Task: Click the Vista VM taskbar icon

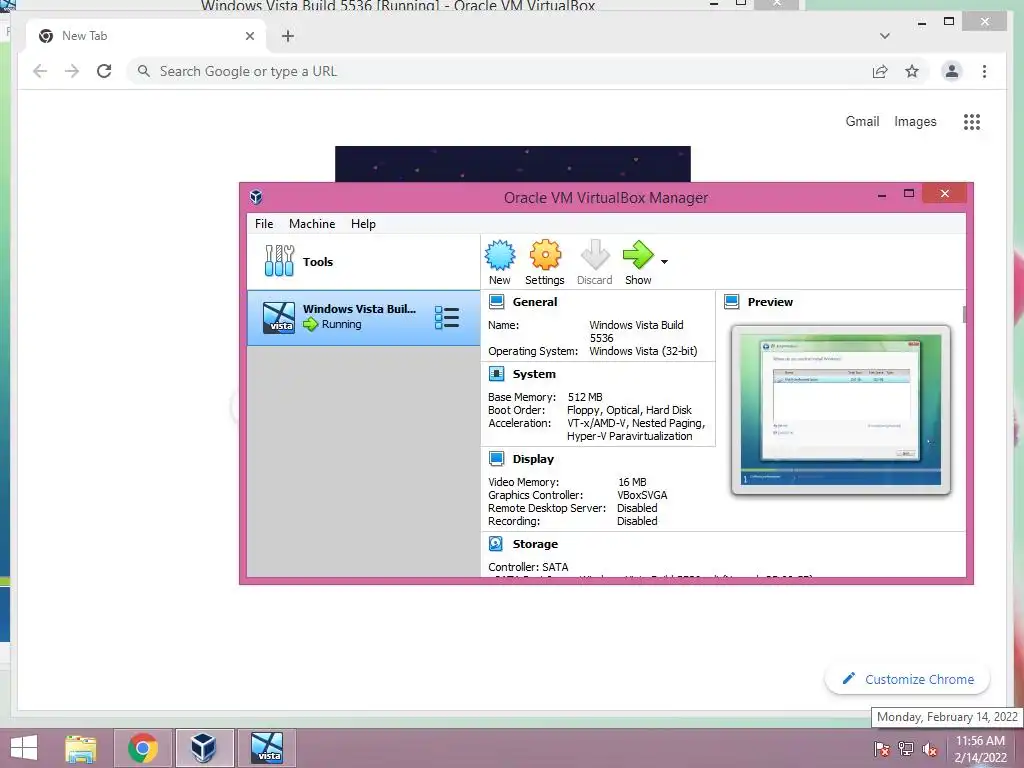Action: [266, 748]
